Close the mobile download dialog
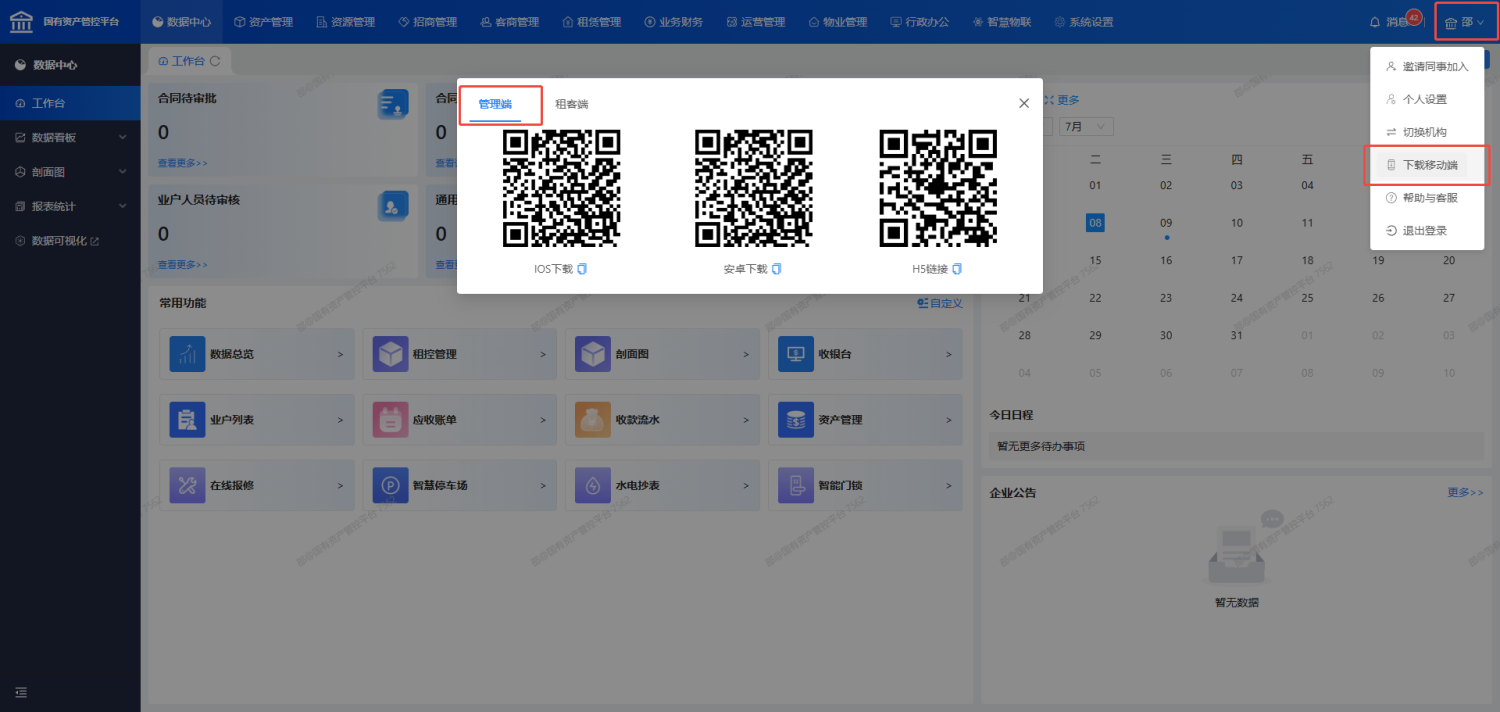Screen dimensions: 1500x712 click(x=1024, y=103)
